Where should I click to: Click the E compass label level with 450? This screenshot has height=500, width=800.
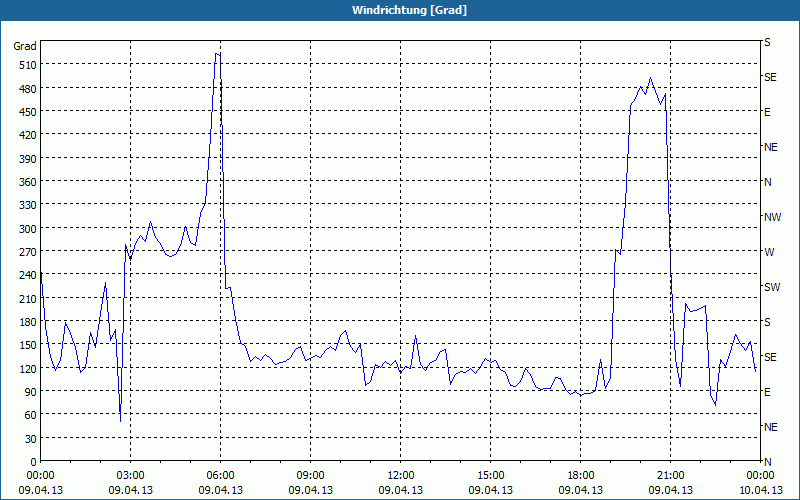pos(767,112)
